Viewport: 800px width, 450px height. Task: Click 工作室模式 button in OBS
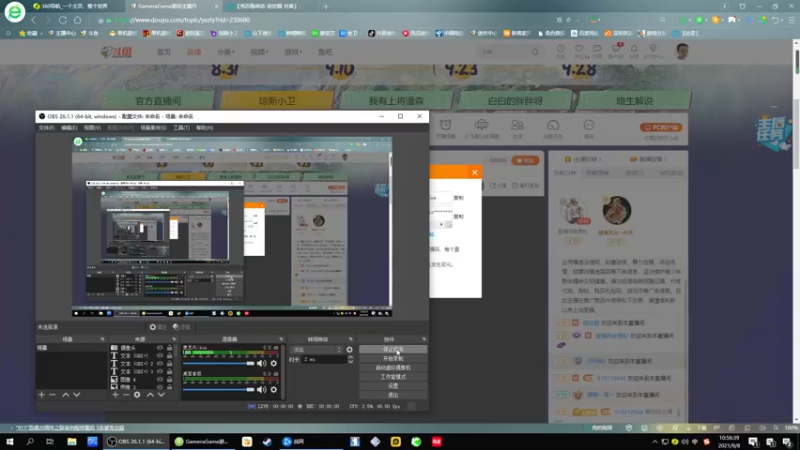pyautogui.click(x=393, y=377)
